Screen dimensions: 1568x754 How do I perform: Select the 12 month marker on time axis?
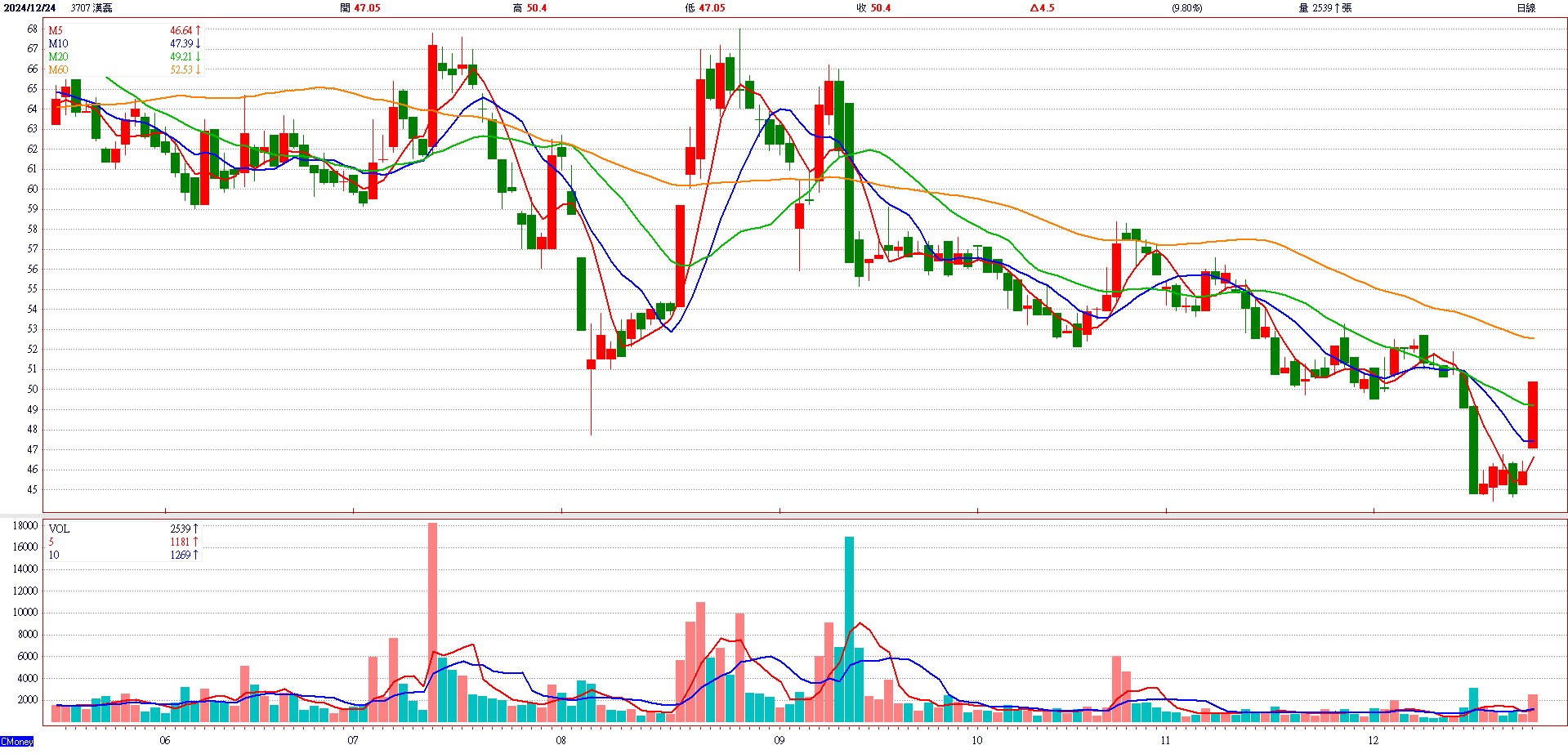pos(1373,740)
